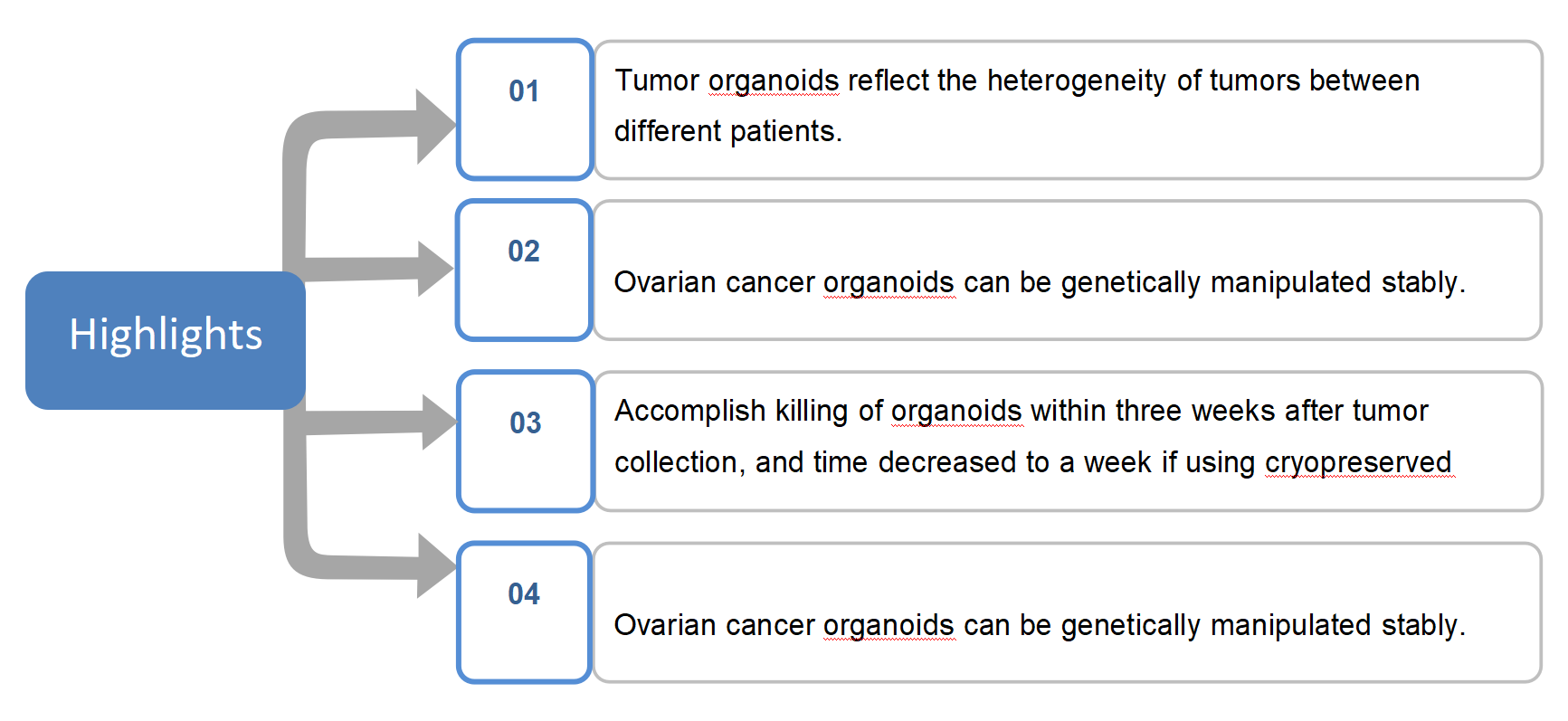
Task: Click the word "Accomplish" in highlight 03
Action: 689,411
